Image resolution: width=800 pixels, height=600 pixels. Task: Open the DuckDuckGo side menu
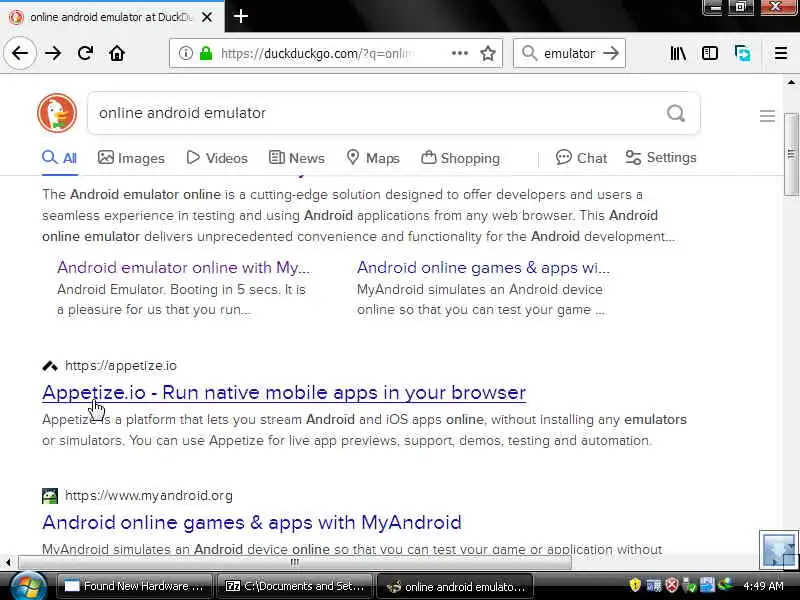767,116
